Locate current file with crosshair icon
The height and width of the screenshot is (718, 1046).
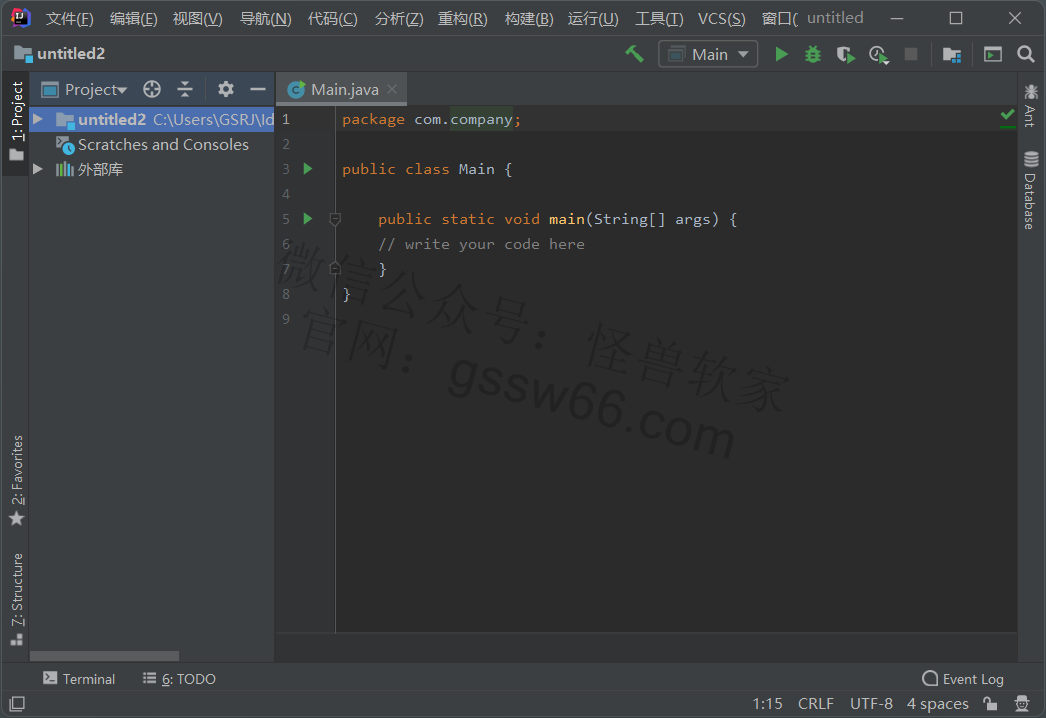coord(152,89)
